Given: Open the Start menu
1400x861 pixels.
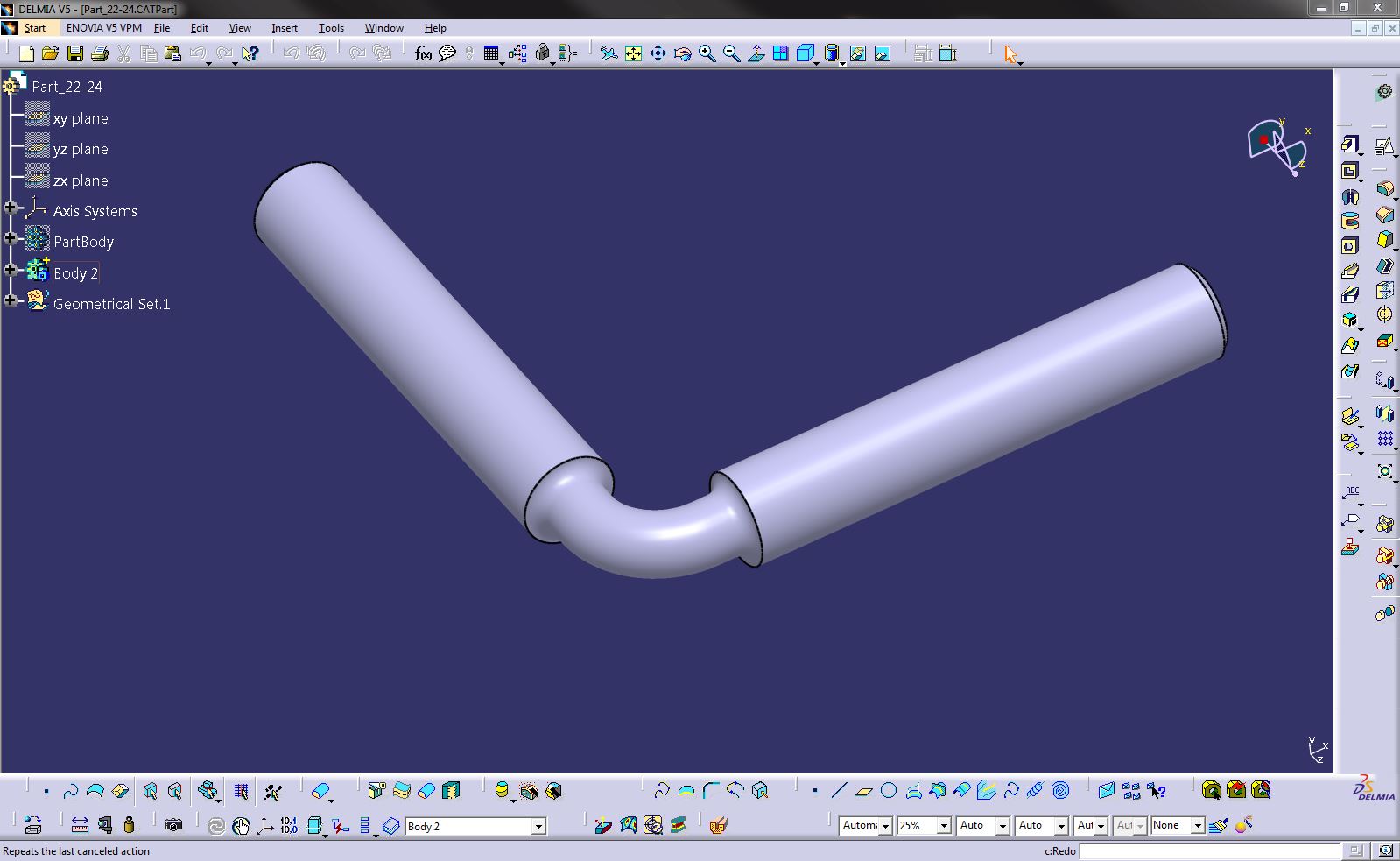Looking at the screenshot, I should [x=35, y=28].
